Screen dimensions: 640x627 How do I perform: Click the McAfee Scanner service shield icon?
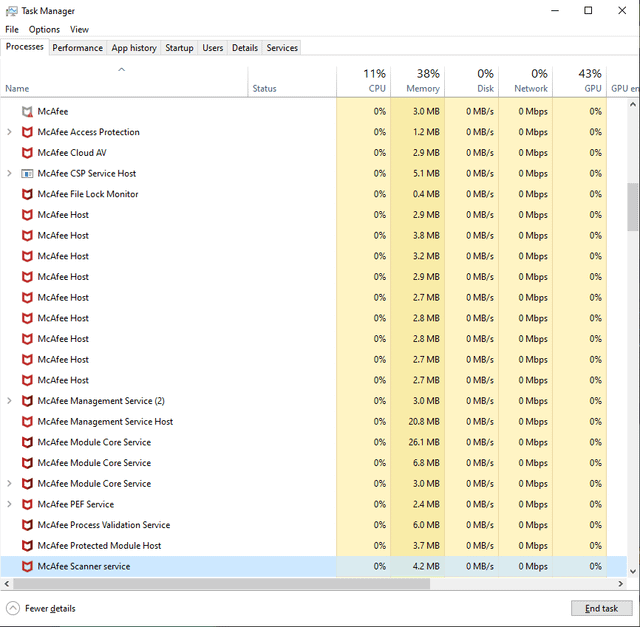pos(27,566)
